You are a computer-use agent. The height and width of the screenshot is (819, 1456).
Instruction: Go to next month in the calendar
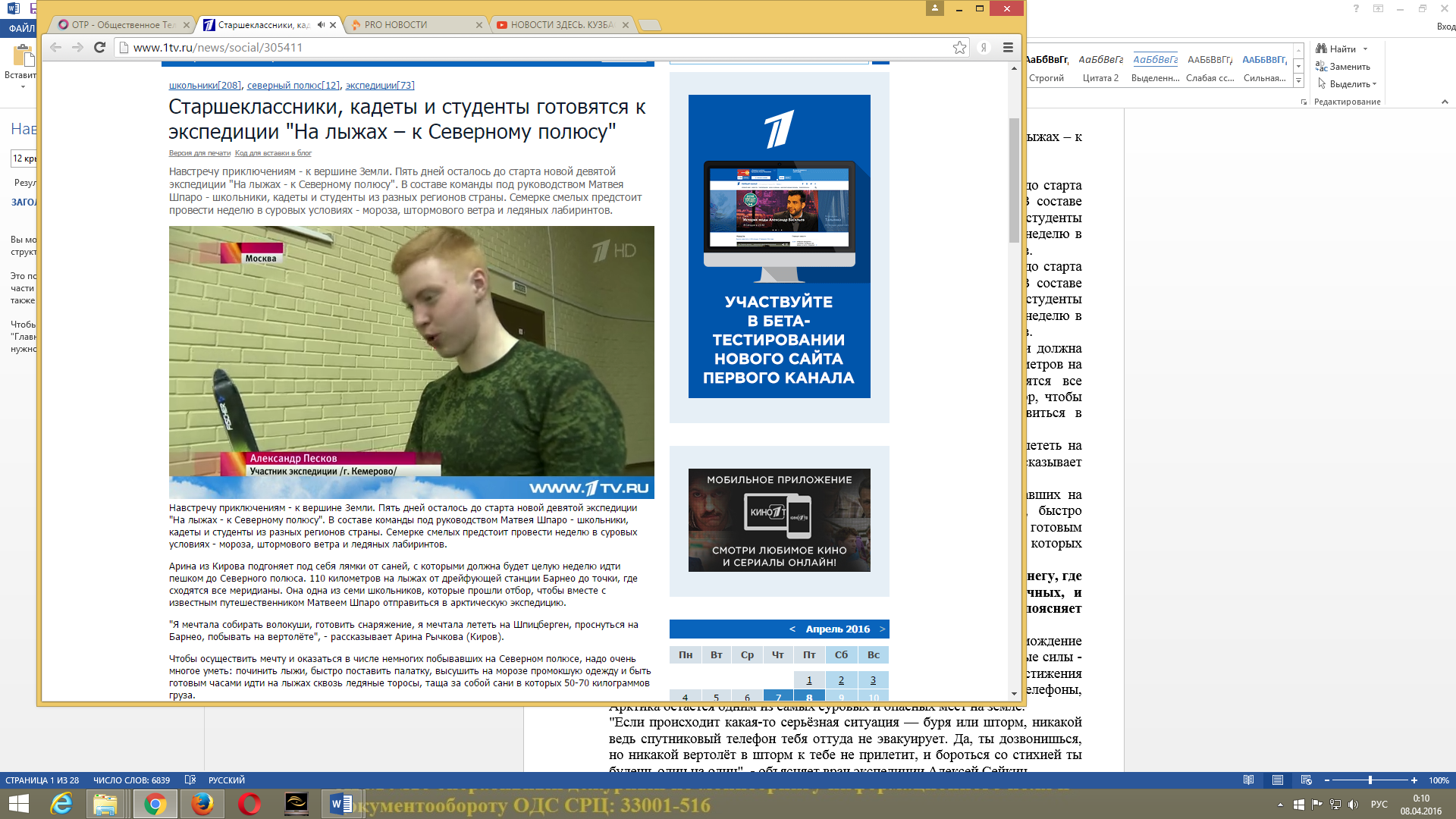(x=882, y=629)
